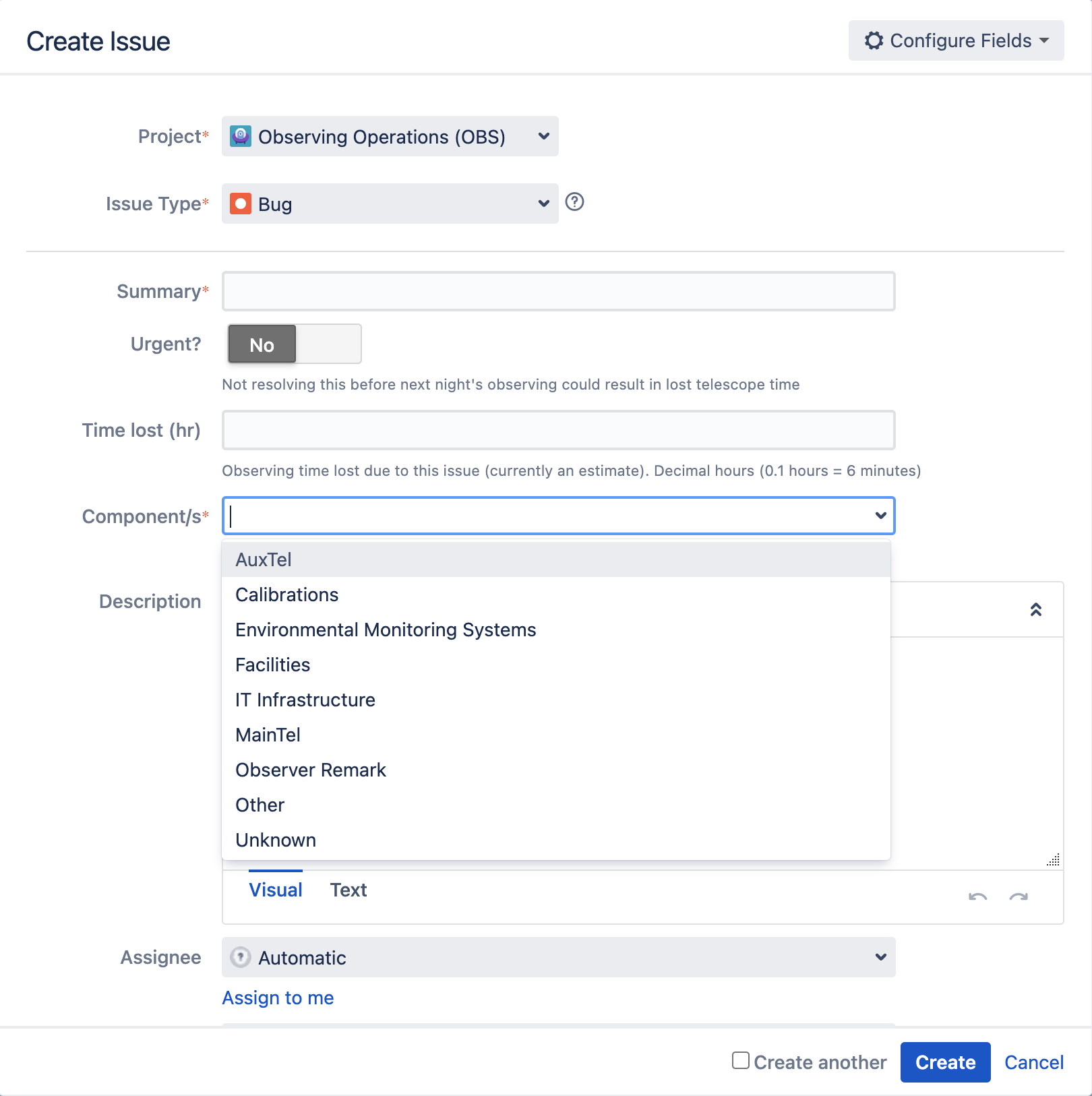Viewport: 1092px width, 1096px height.
Task: Click the Assign to me link
Action: point(278,998)
